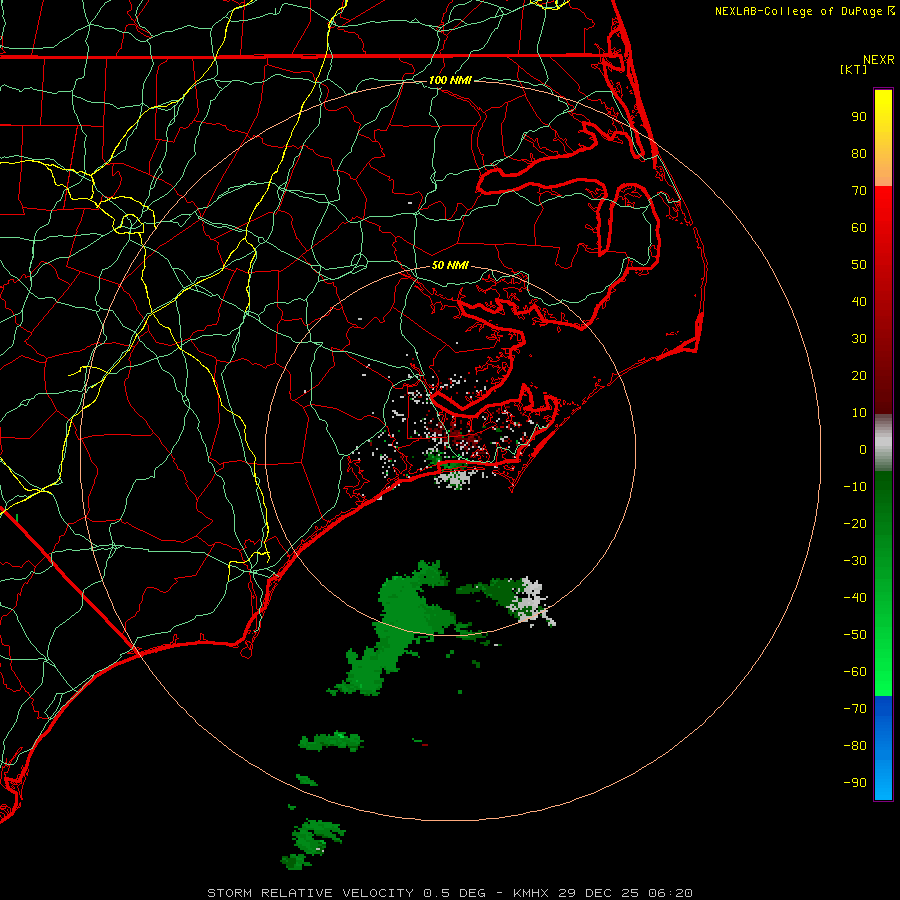
Task: Click the NEXR label at top right
Action: [x=879, y=60]
